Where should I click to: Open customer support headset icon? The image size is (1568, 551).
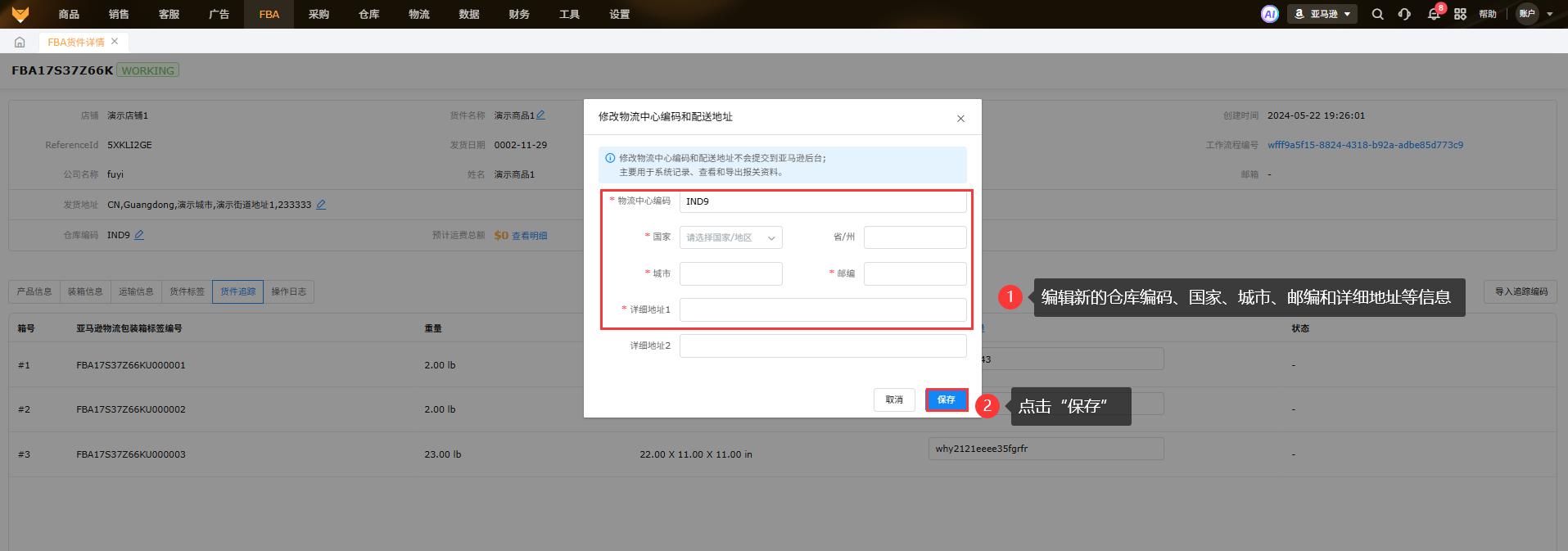click(1404, 14)
